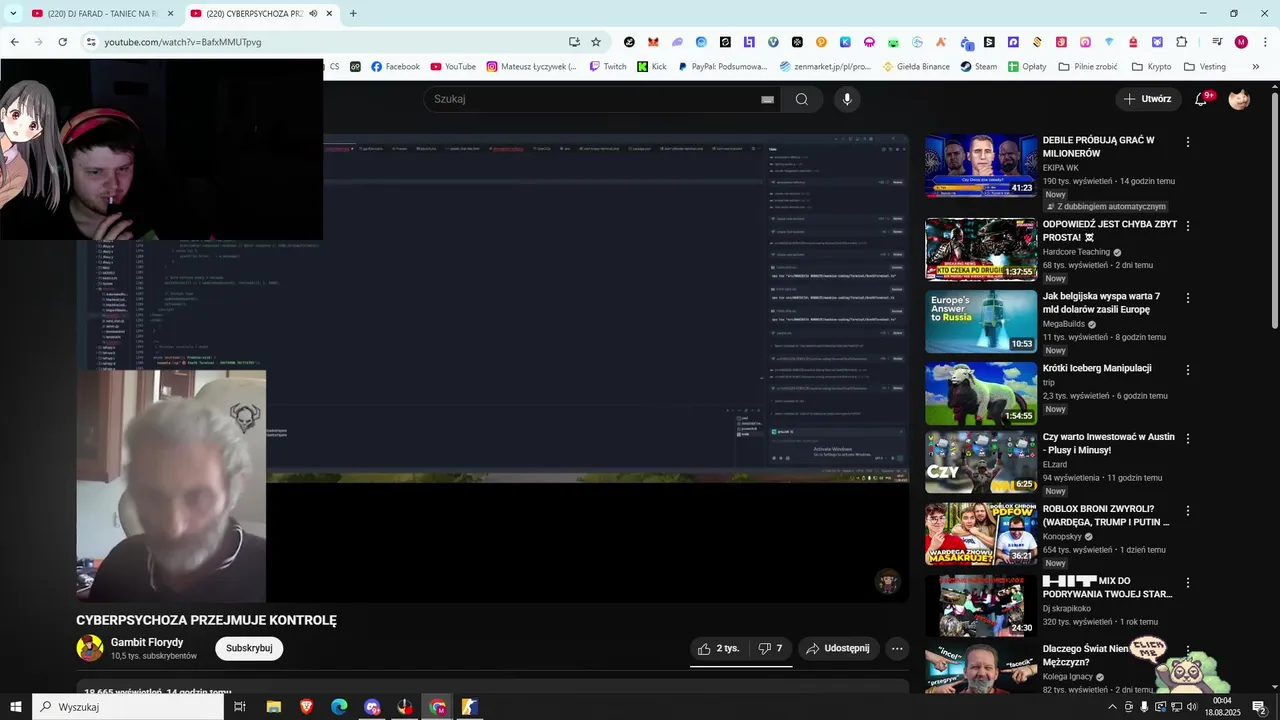Open the YouTube account avatar menu
The height and width of the screenshot is (720, 1280).
pyautogui.click(x=1239, y=99)
